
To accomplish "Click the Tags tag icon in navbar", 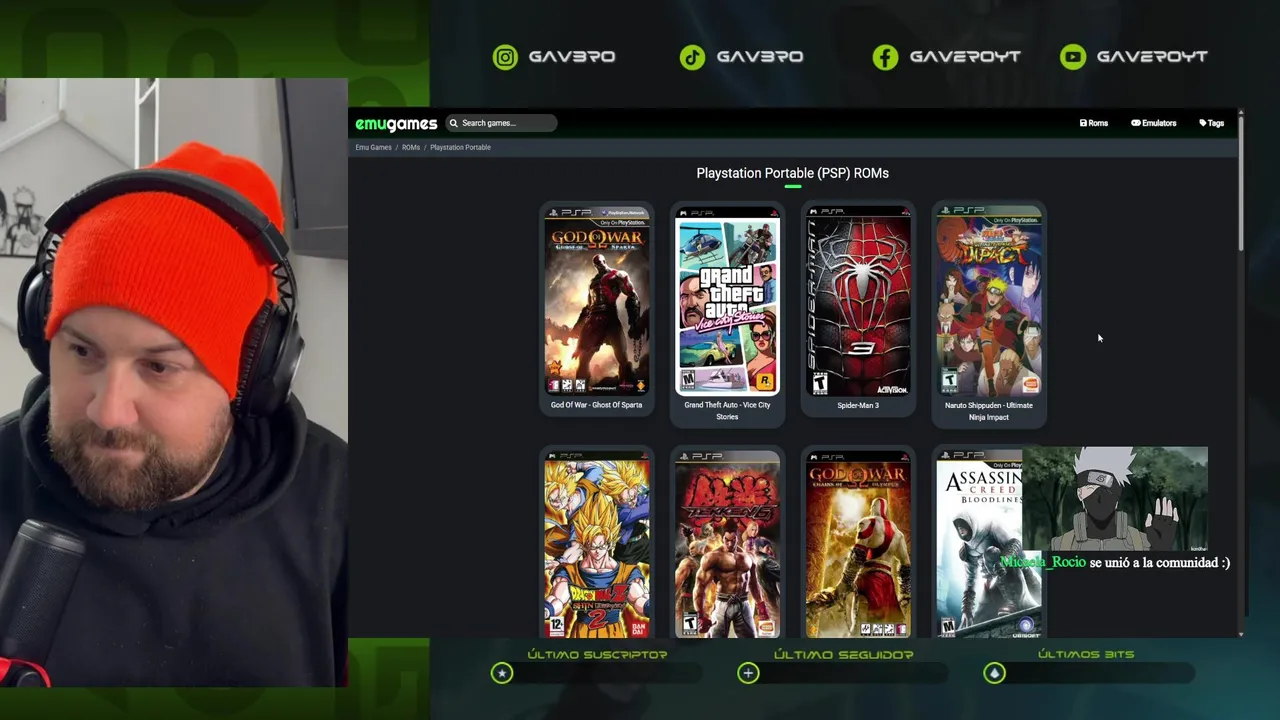I will click(1203, 123).
